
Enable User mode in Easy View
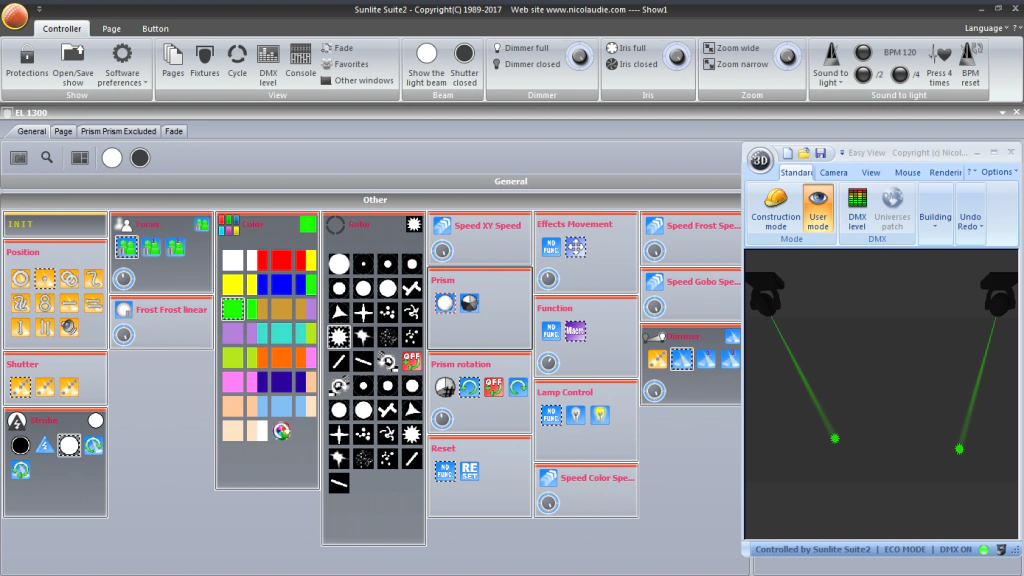818,208
